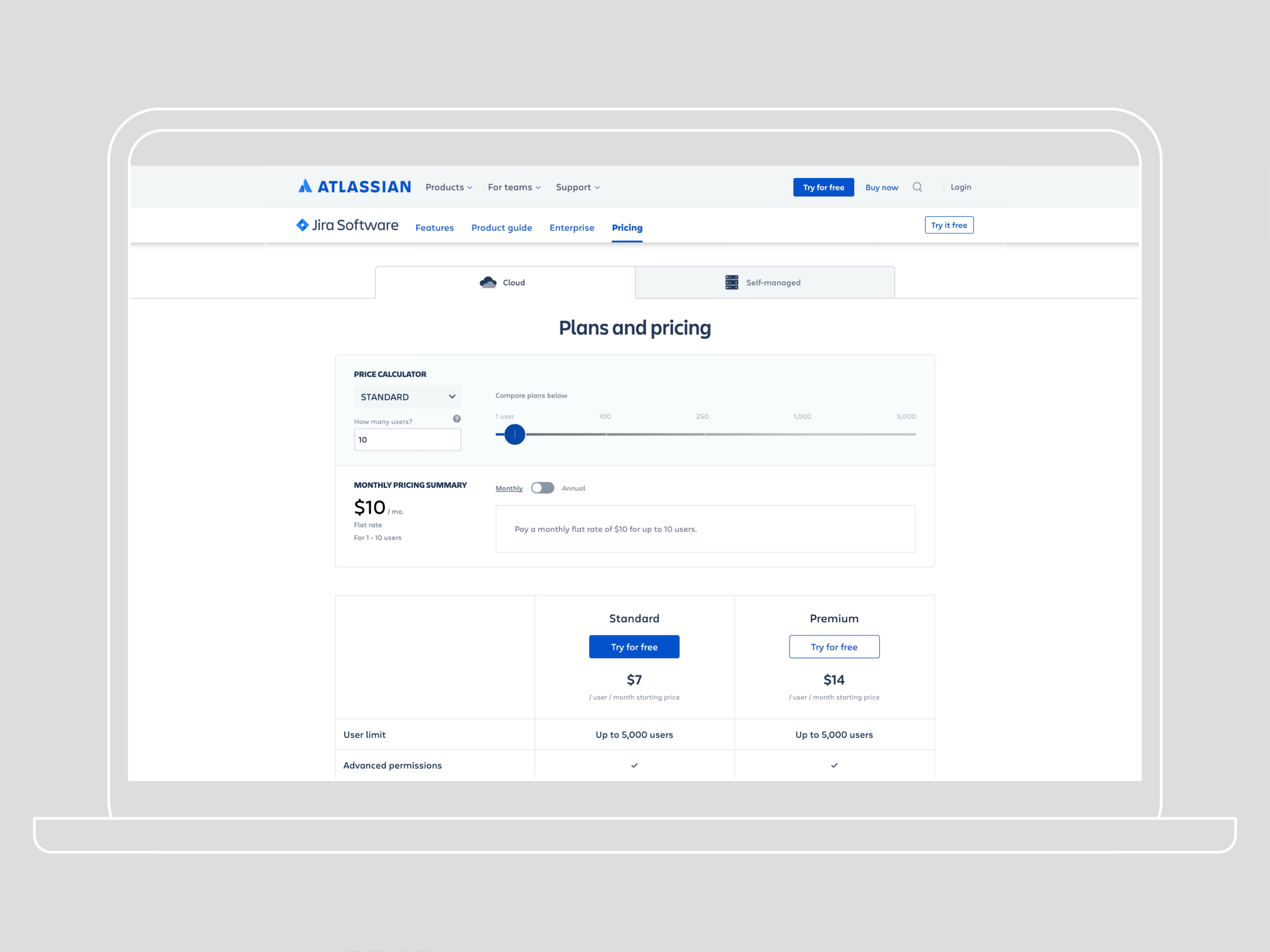Select the user count input field showing 10
This screenshot has height=952, width=1270.
tap(407, 439)
